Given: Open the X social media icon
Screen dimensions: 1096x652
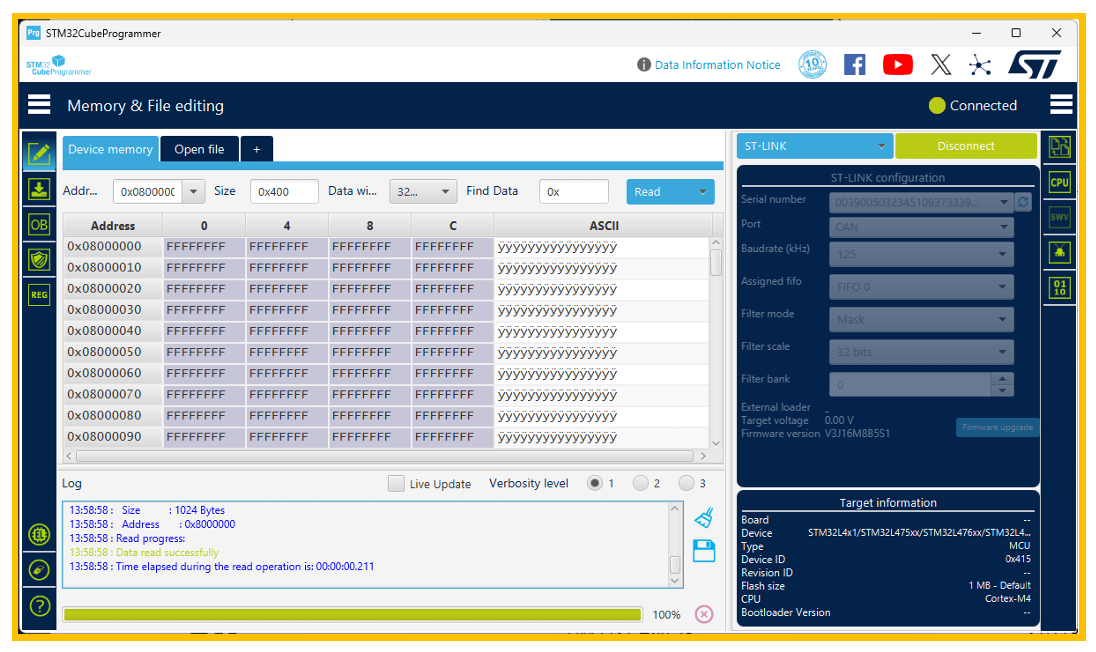Looking at the screenshot, I should (x=941, y=65).
